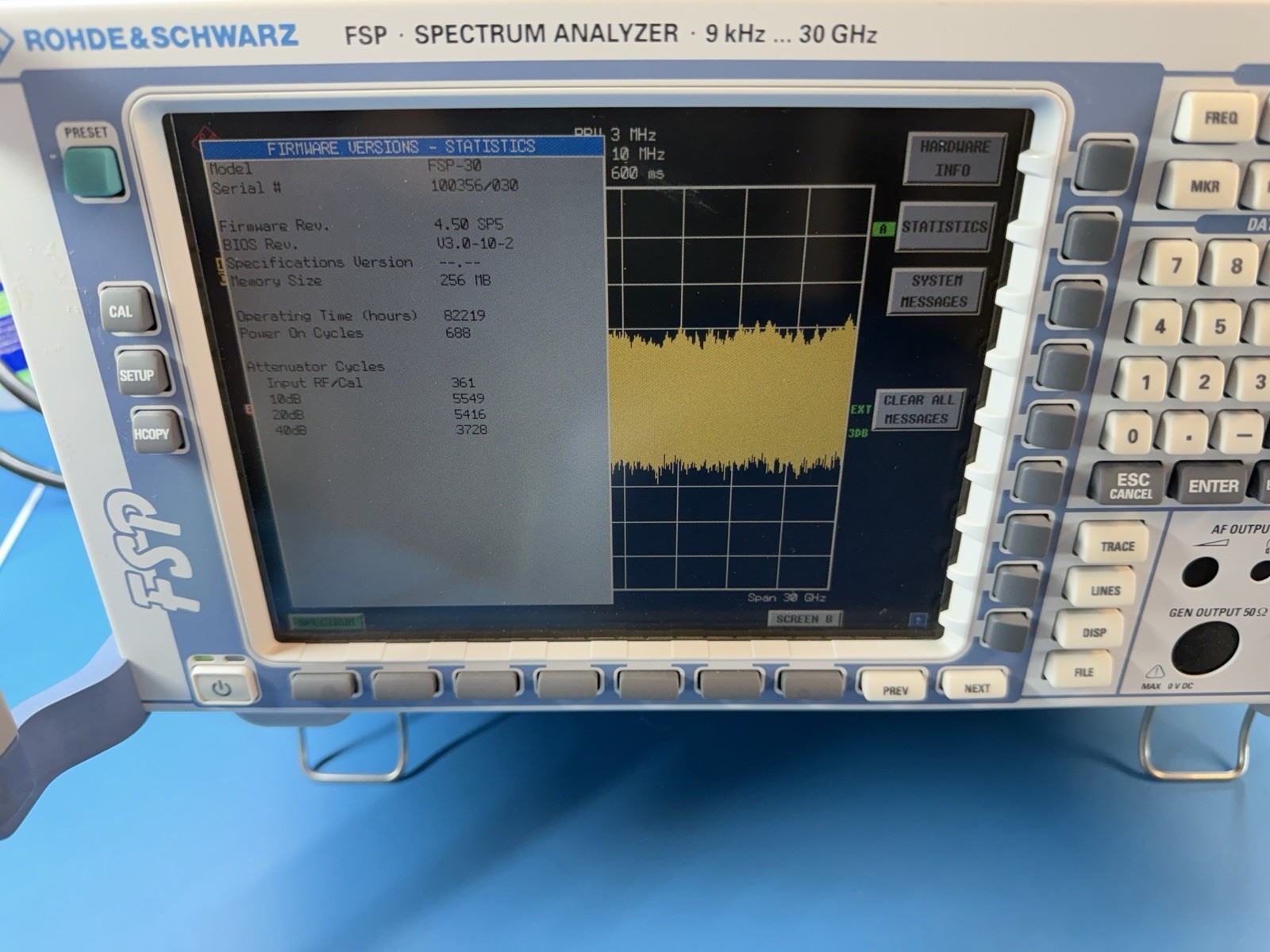Viewport: 1270px width, 952px height.
Task: Click the Operating Time value 82219
Action: coord(464,315)
